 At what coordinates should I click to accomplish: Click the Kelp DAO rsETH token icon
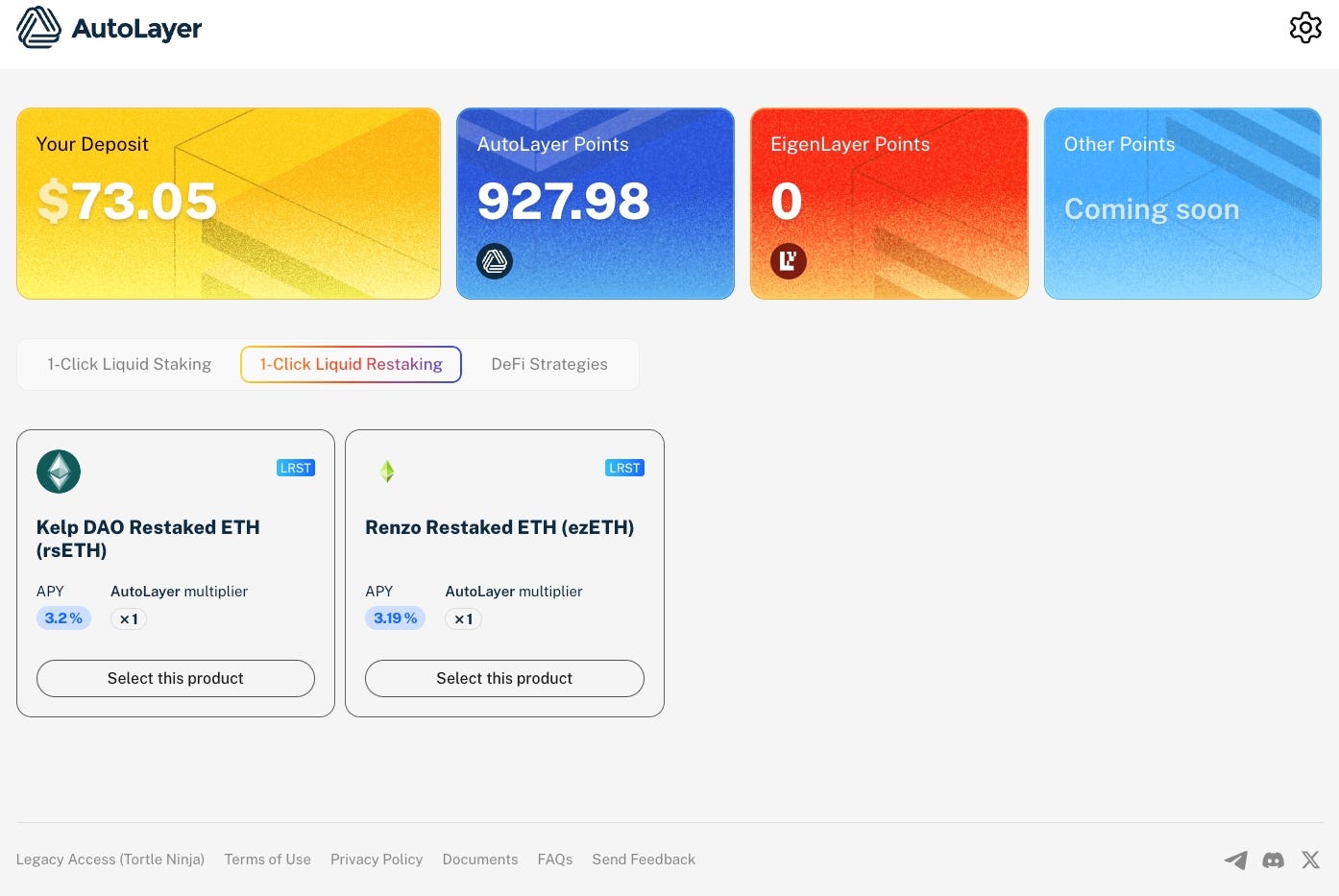point(59,472)
